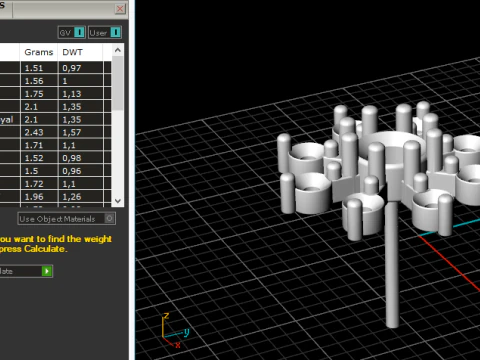Select the 0,98 DWT cell
This screenshot has width=480, height=360.
[x=81, y=158]
